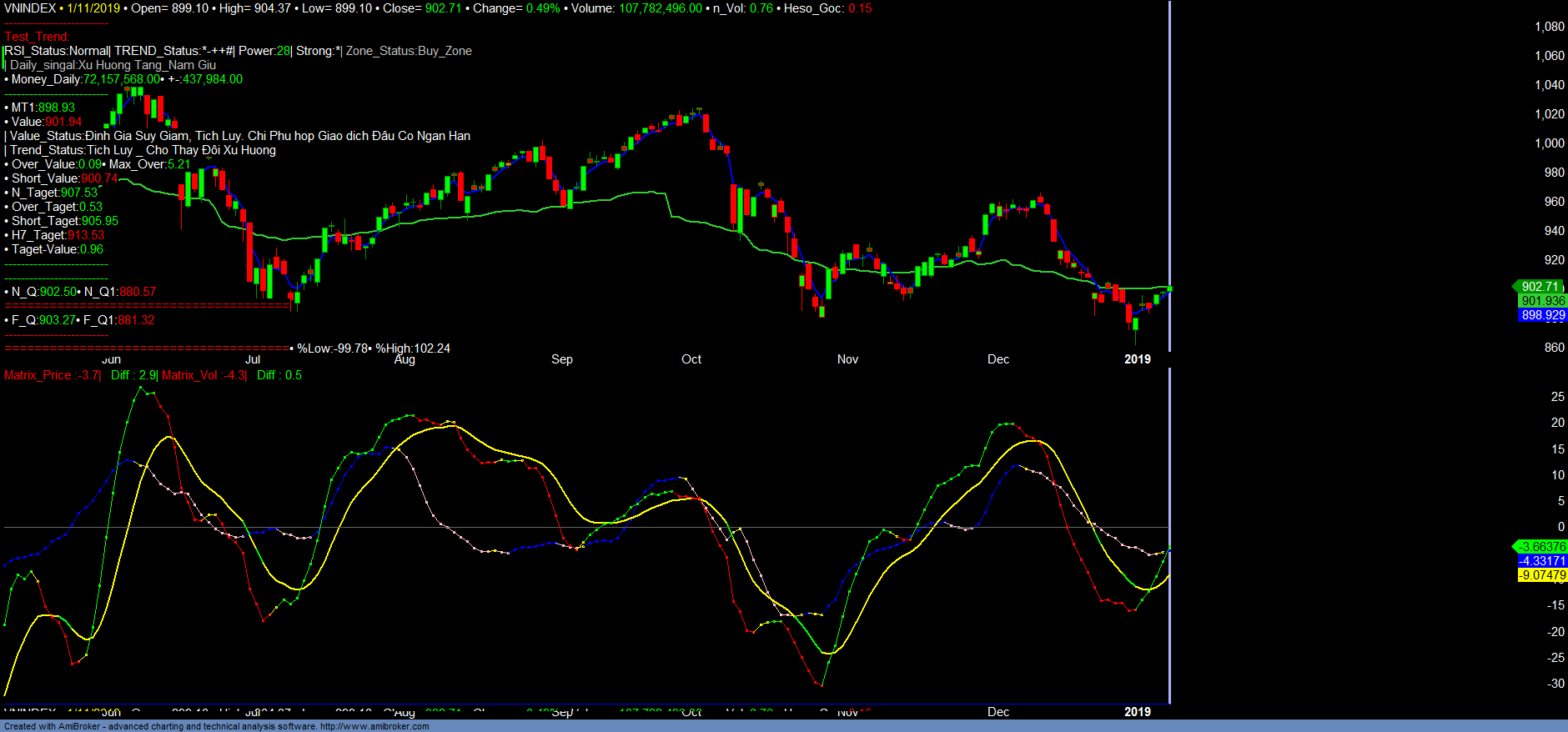Click the VNINDEX ticker symbol in chart title
The width and height of the screenshot is (1568, 732).
pyautogui.click(x=30, y=8)
